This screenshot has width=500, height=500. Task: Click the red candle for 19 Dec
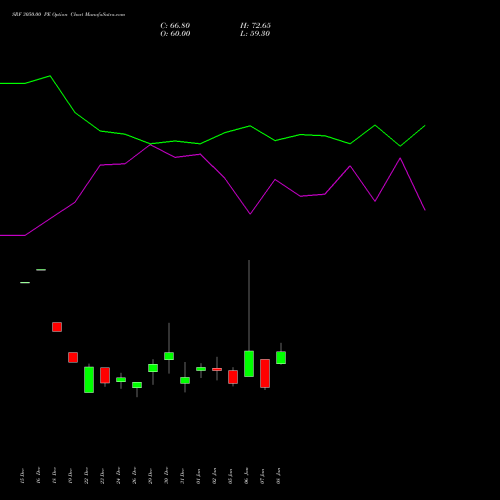pos(73,357)
